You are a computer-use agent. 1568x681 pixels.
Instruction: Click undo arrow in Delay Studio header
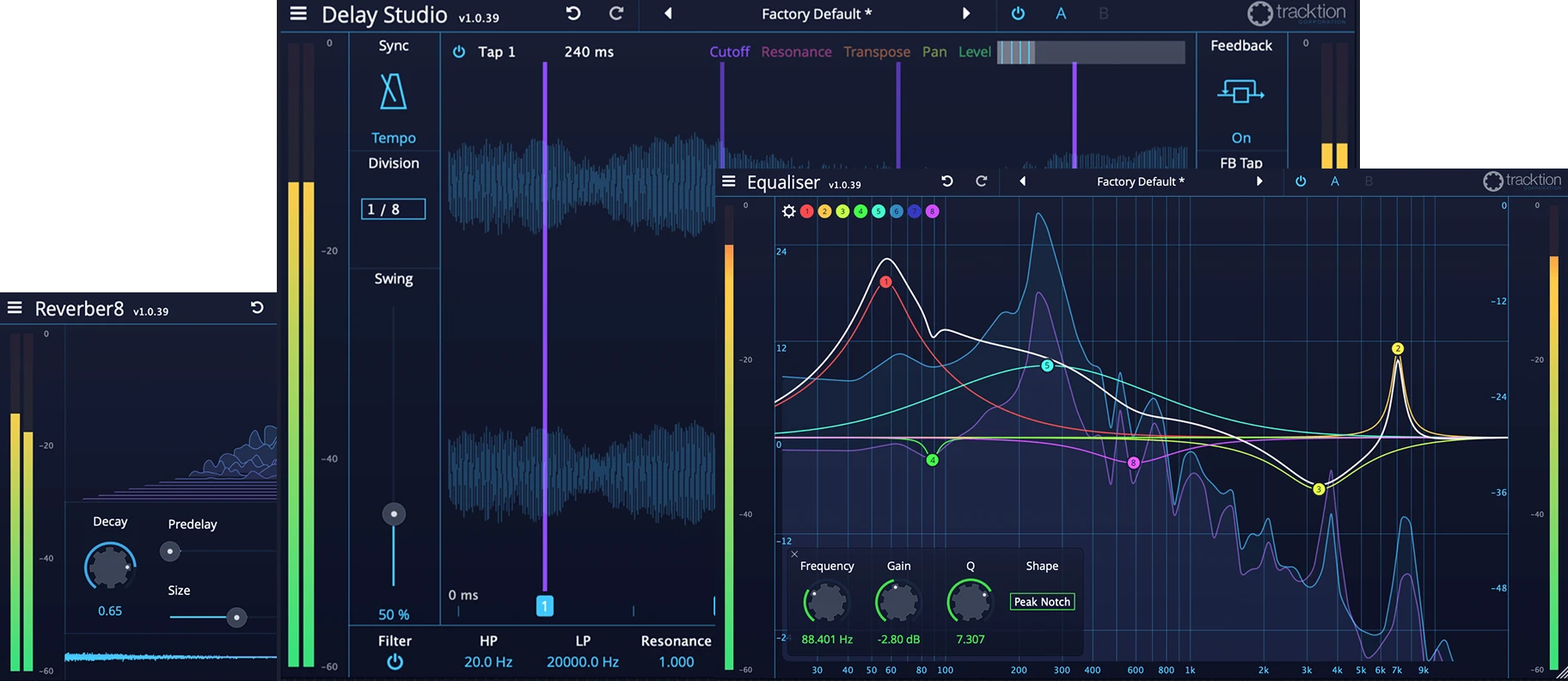[x=573, y=14]
